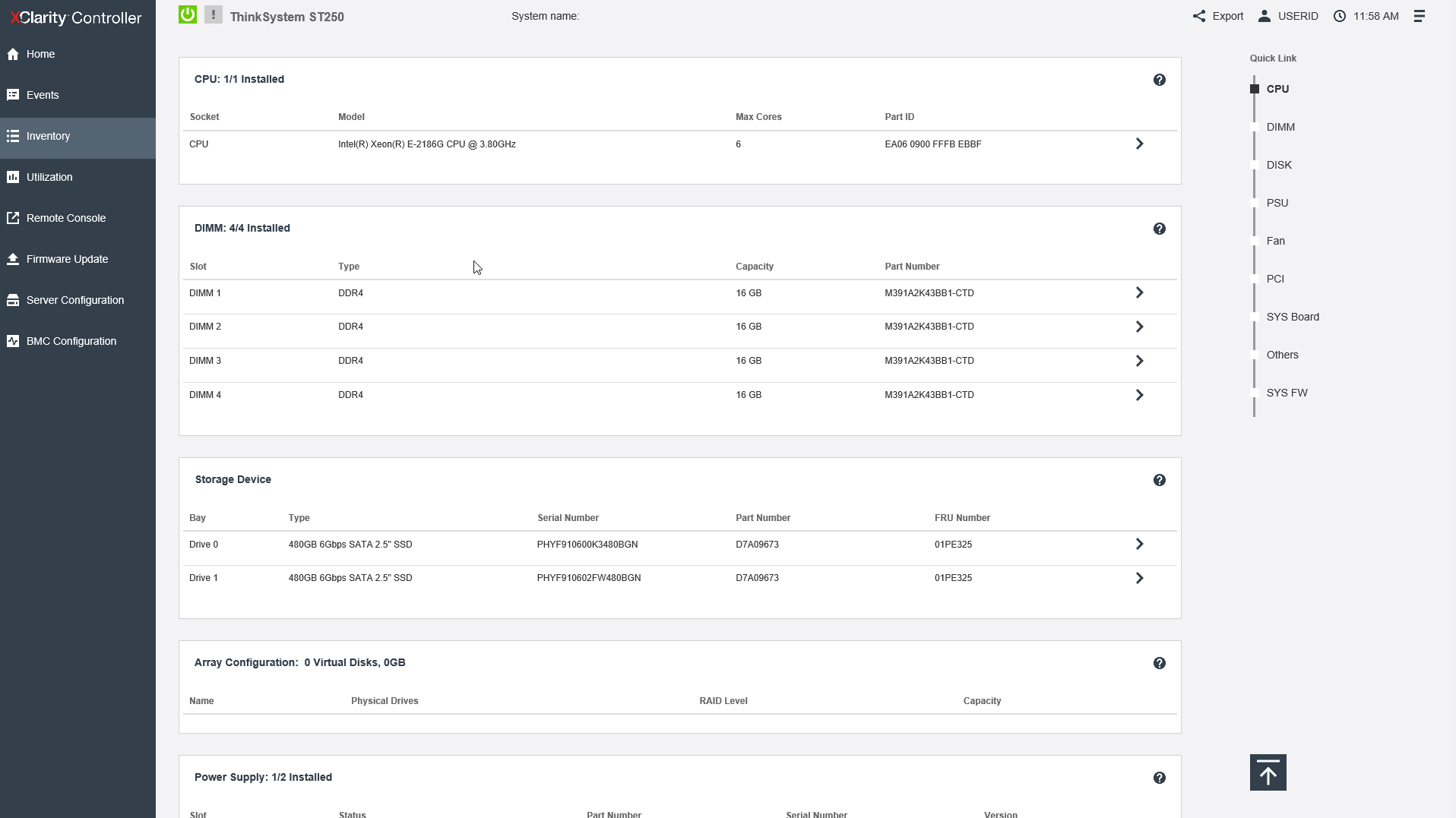Jump to PCI via Quick Link
1456x818 pixels.
[x=1275, y=279]
